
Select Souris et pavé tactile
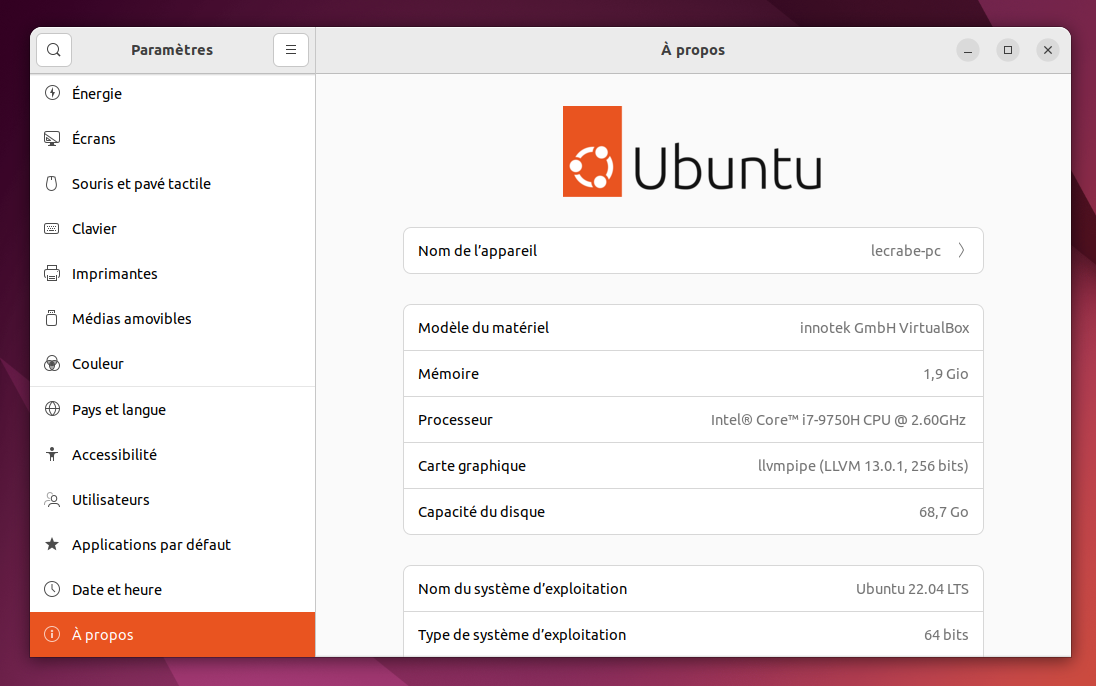(173, 183)
